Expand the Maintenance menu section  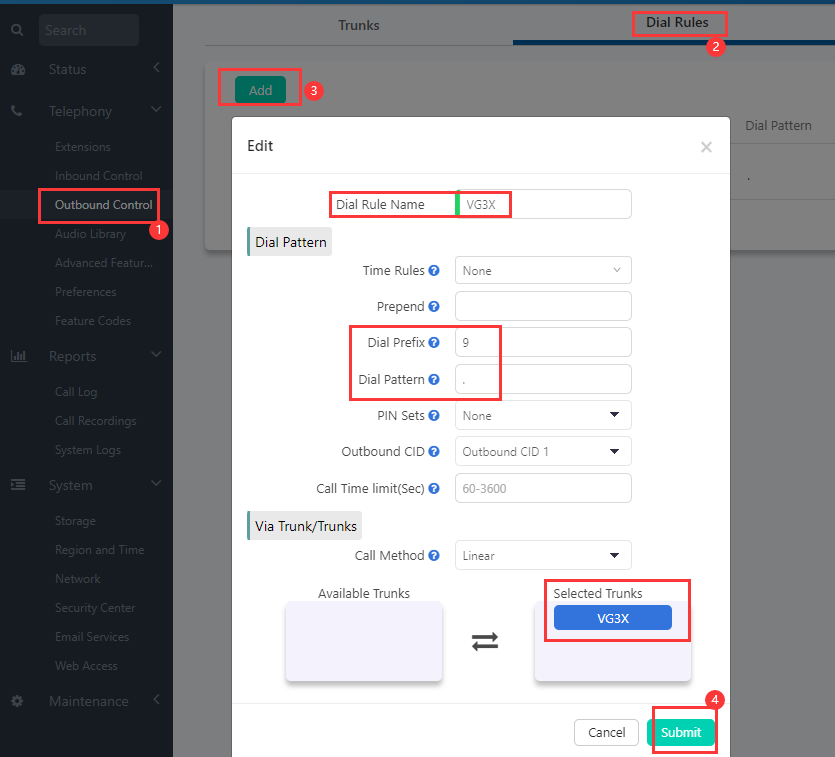pos(157,700)
